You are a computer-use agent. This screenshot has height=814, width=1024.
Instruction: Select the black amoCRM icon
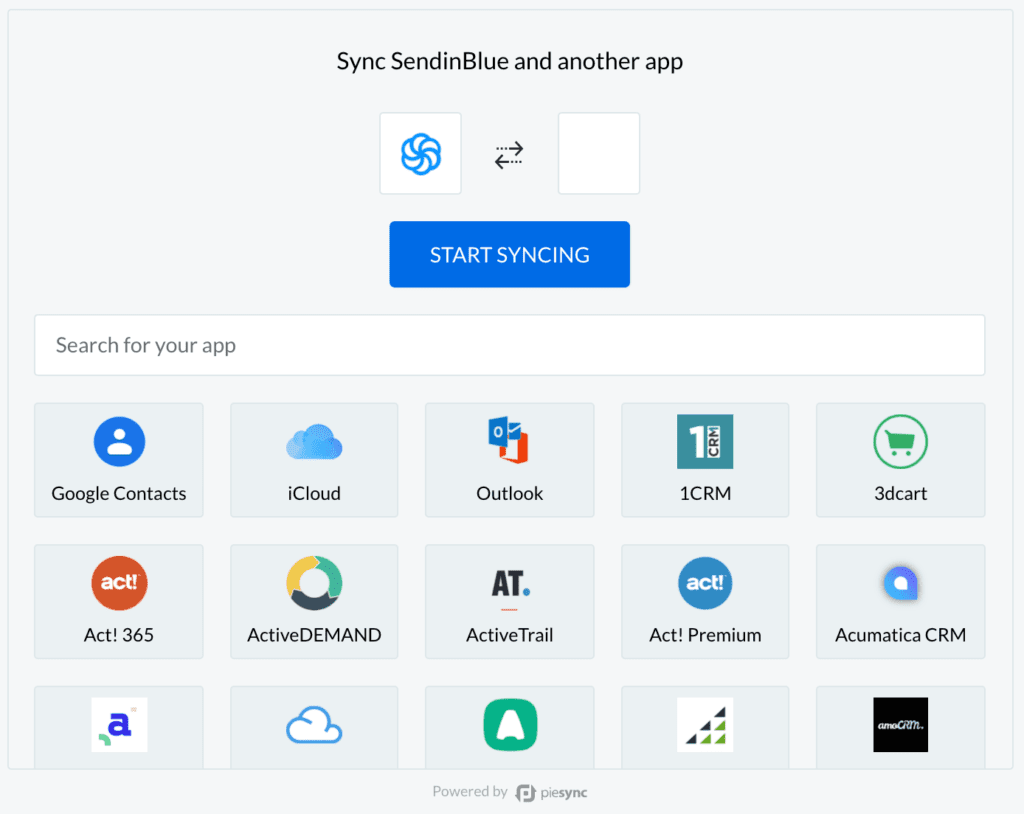click(x=901, y=724)
